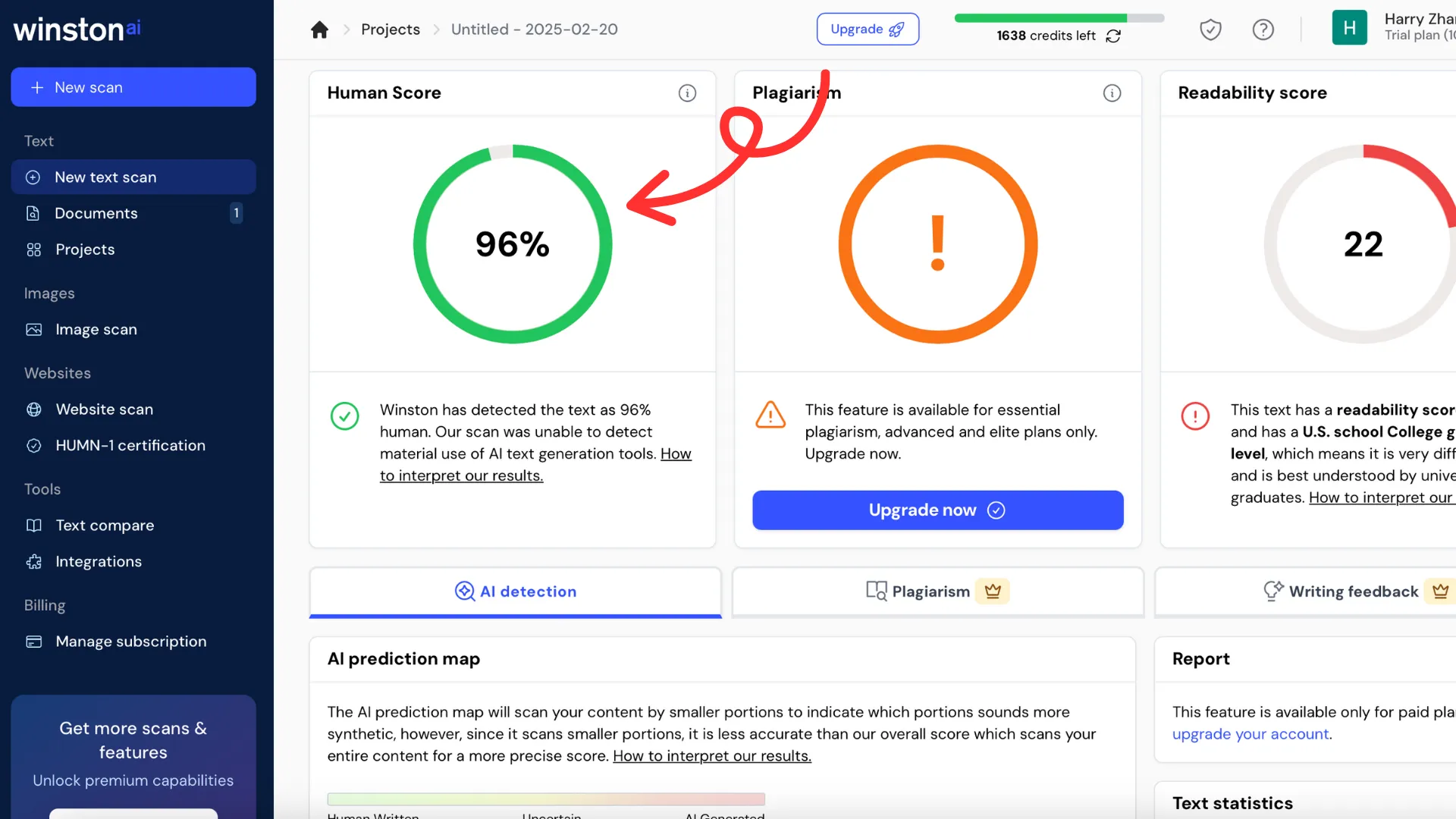Switch to the AI detection tab
The image size is (1456, 819).
pos(516,591)
